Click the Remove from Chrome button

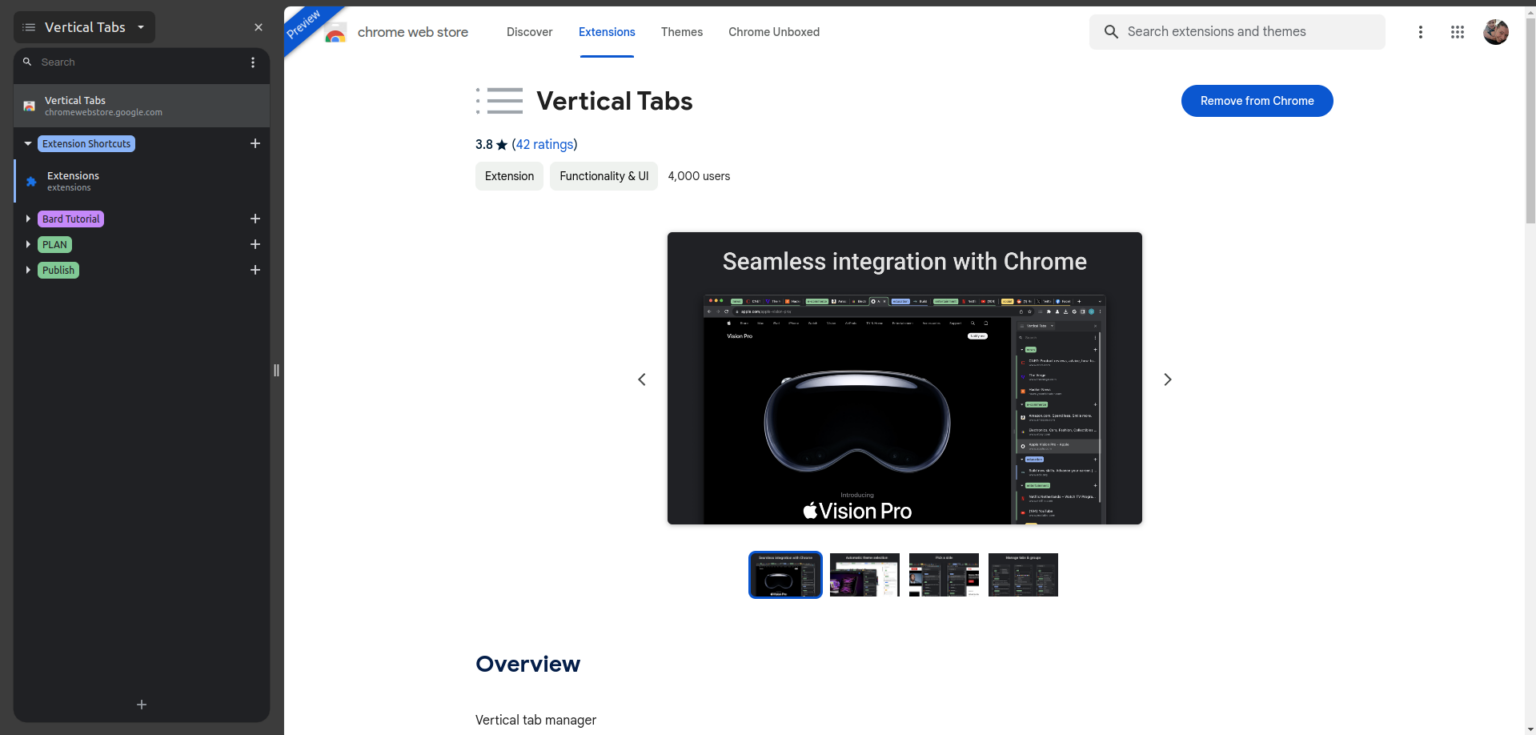tap(1256, 100)
